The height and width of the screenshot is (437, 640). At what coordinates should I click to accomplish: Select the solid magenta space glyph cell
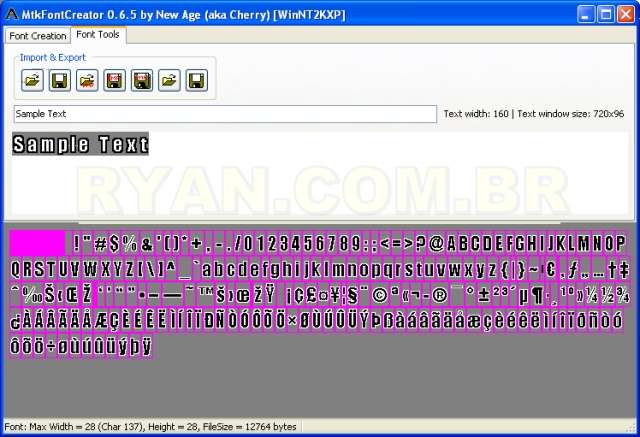[37, 243]
